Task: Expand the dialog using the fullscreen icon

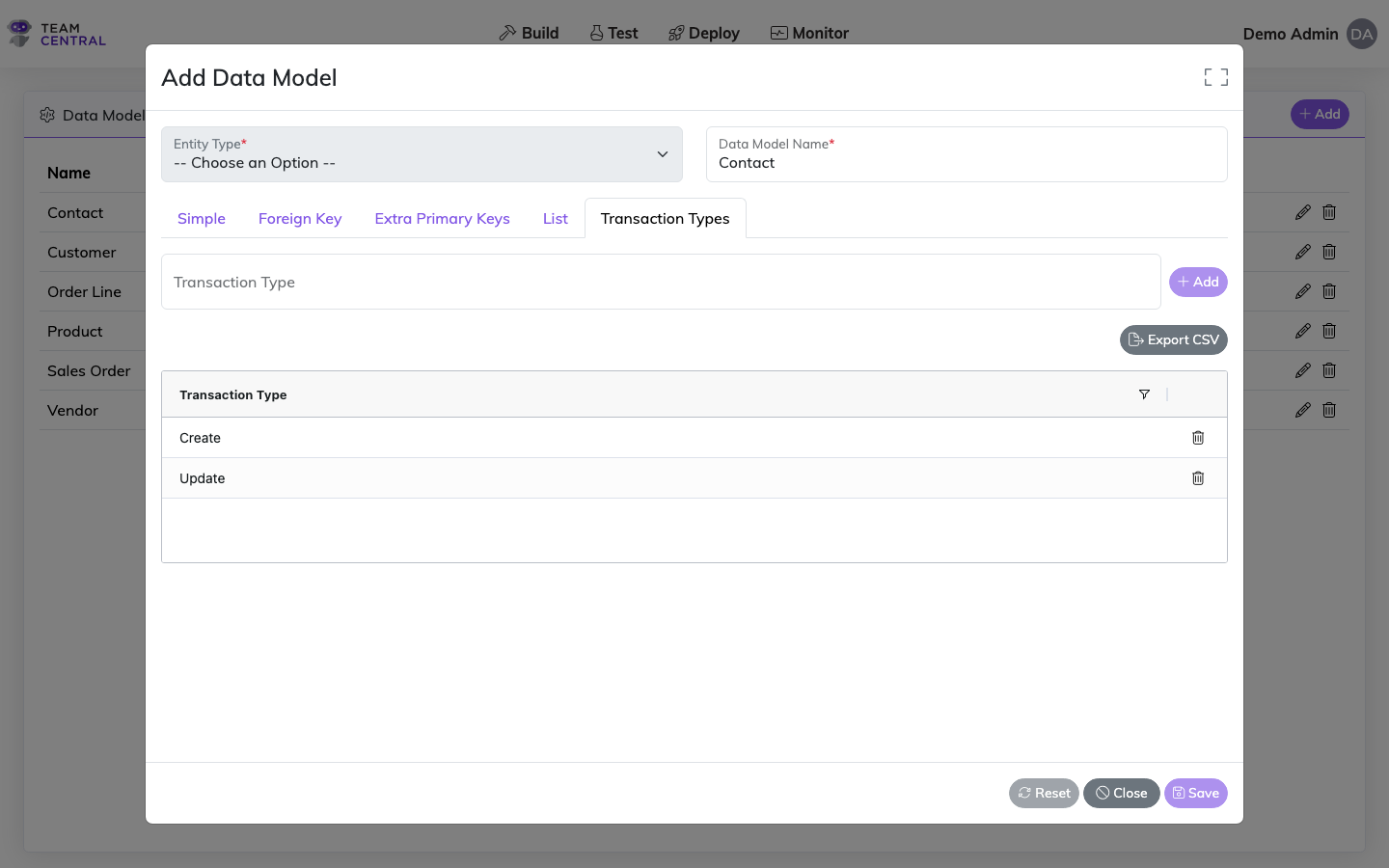Action: pyautogui.click(x=1215, y=76)
